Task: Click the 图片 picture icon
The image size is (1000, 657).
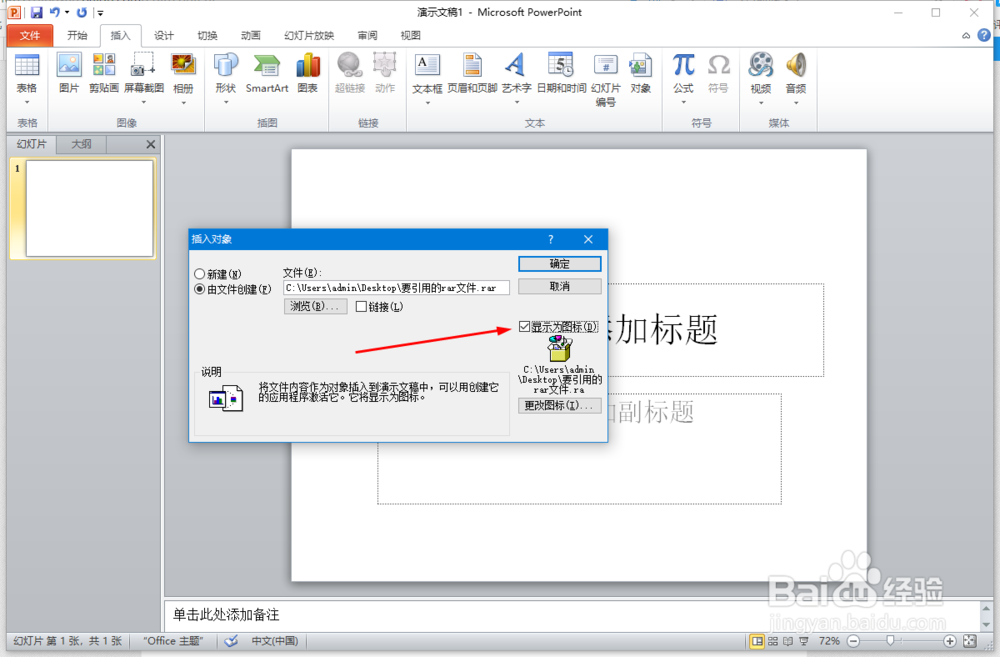Action: 69,65
